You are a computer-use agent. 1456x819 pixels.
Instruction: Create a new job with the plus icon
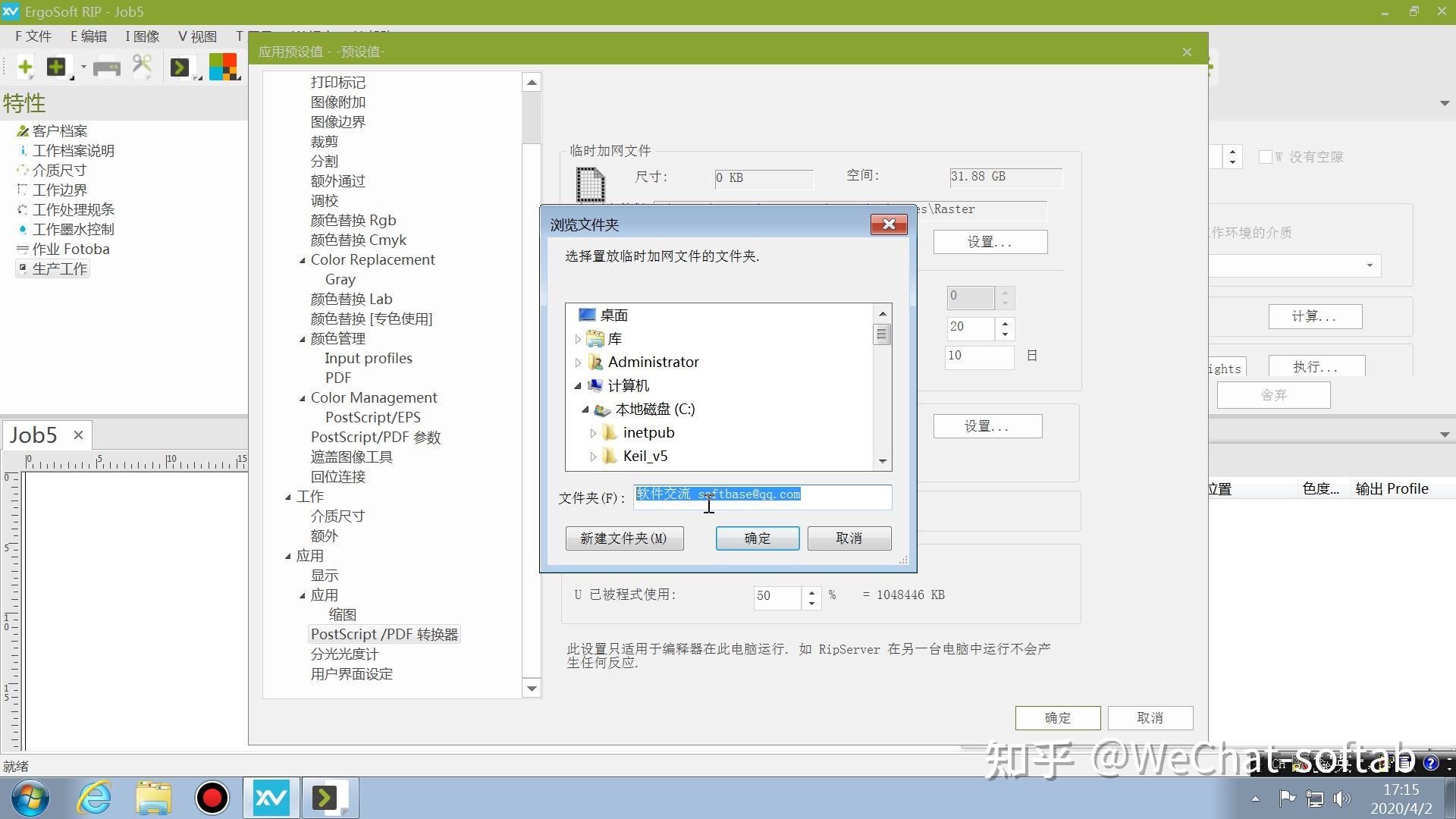point(26,67)
